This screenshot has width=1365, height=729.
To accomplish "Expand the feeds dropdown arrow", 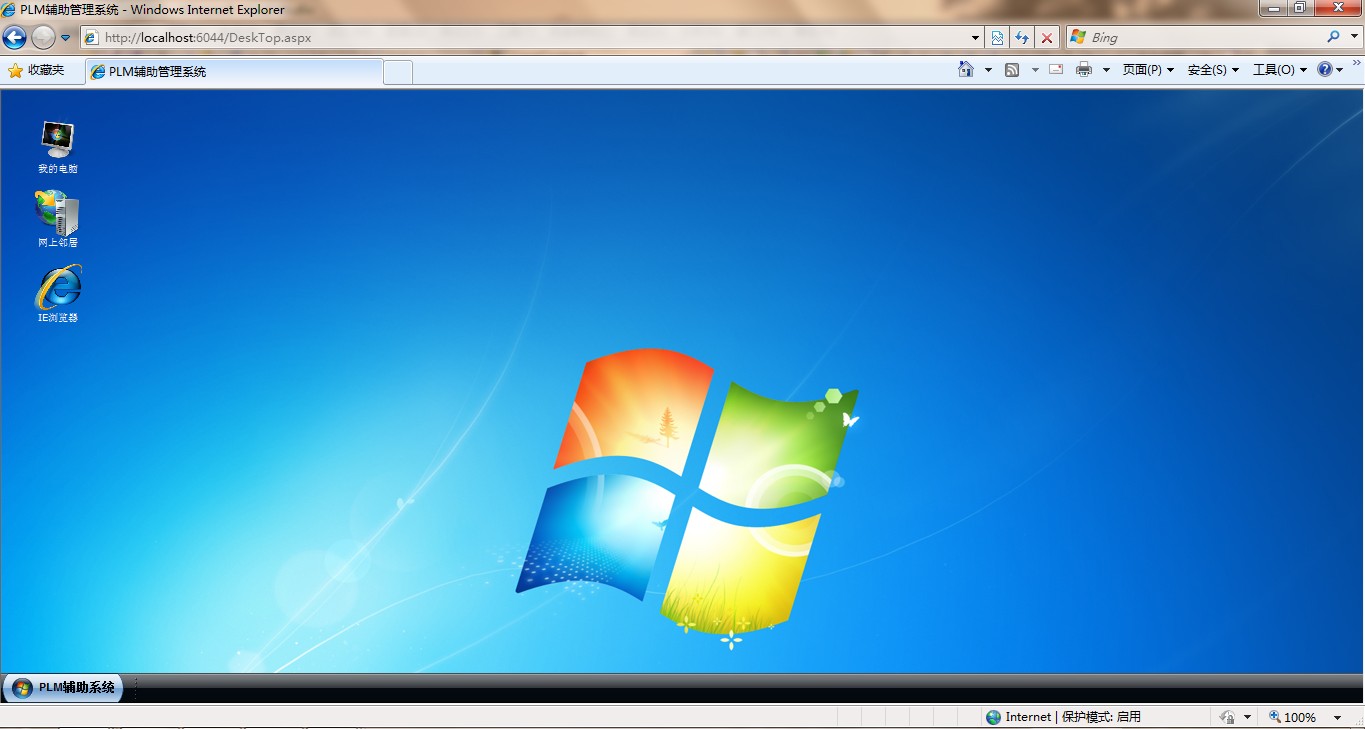I will 1035,70.
